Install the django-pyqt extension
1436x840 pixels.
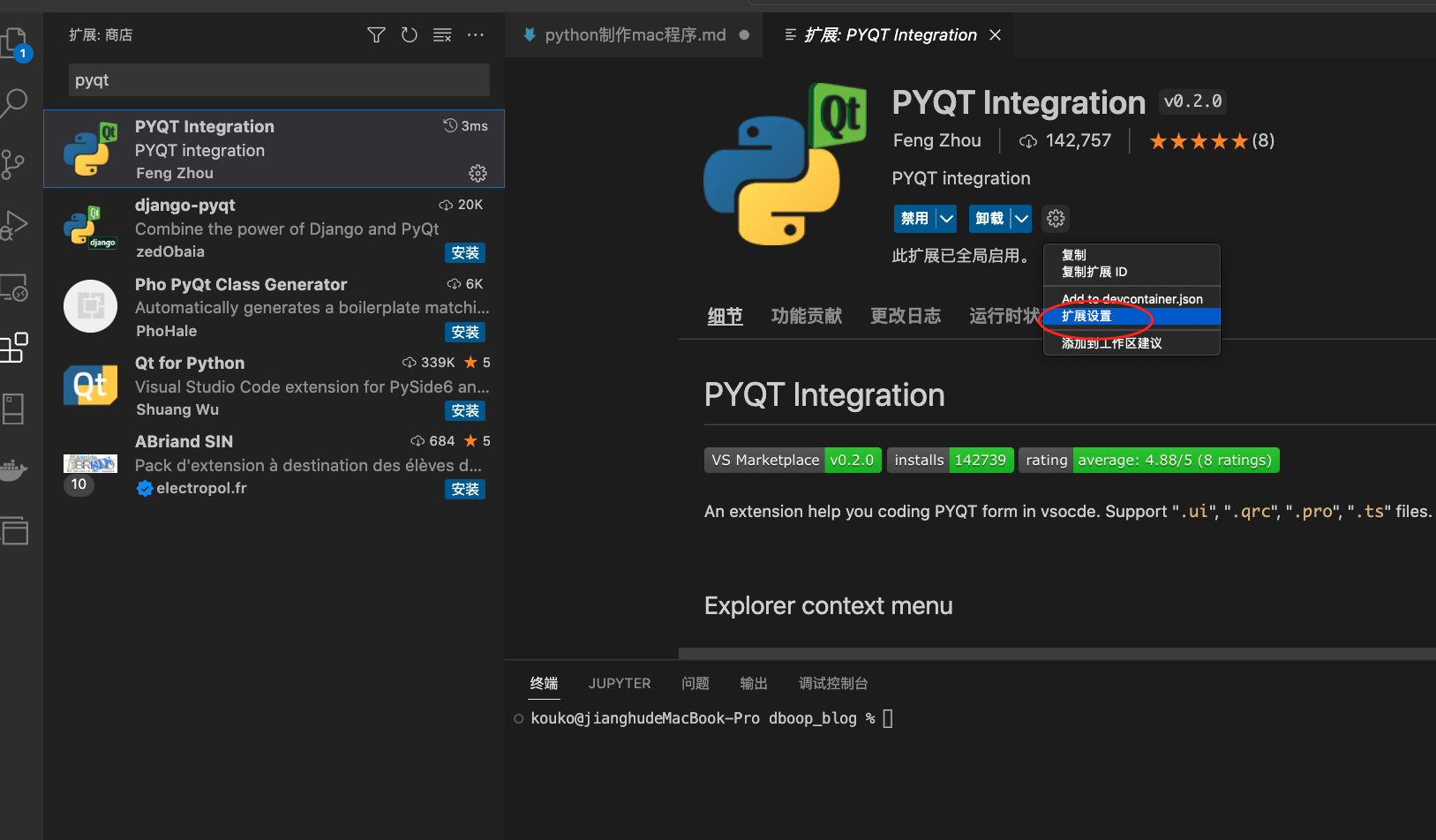coord(465,252)
